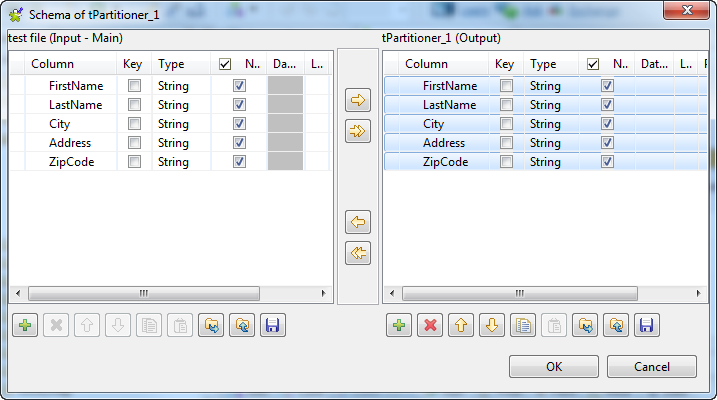Toggle Nullable checkbox for output ZipCode
Screen dimensions: 717x400
[607, 162]
